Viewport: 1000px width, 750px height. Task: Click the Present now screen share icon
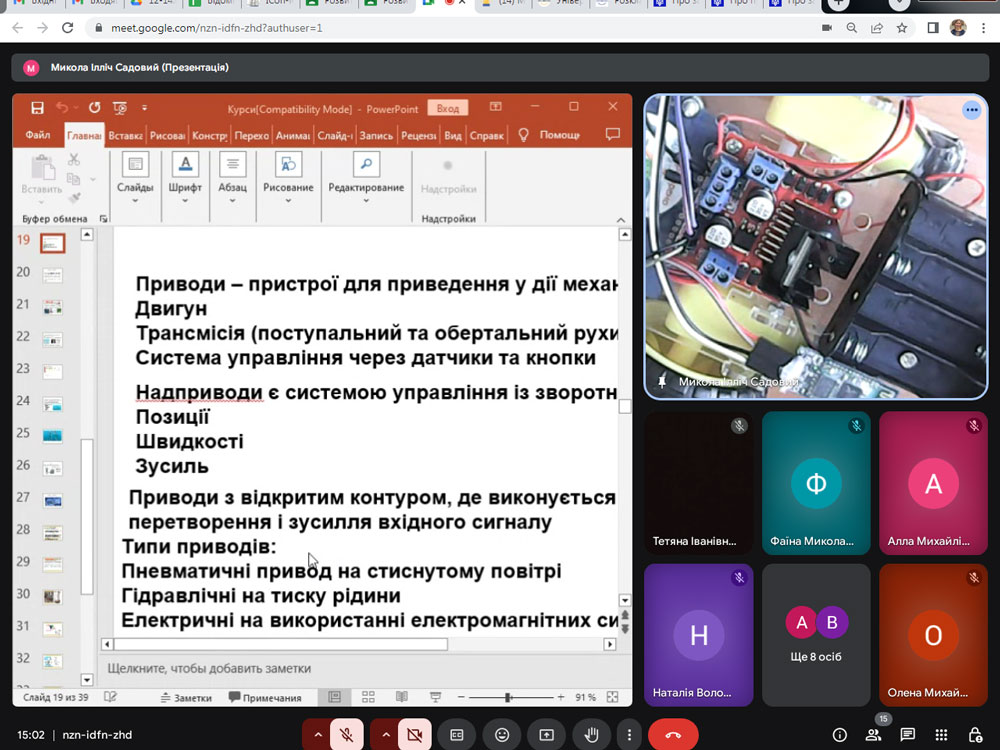[547, 735]
